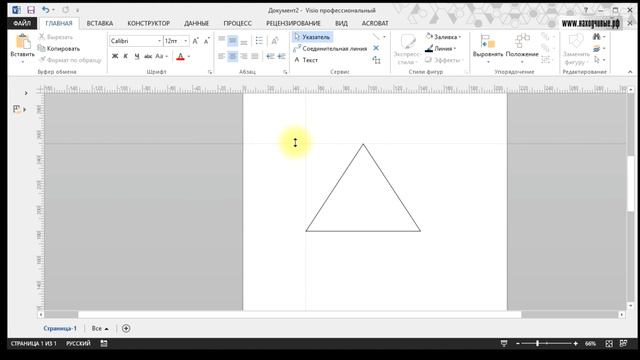
Task: Open the Все pages list
Action: click(100, 328)
